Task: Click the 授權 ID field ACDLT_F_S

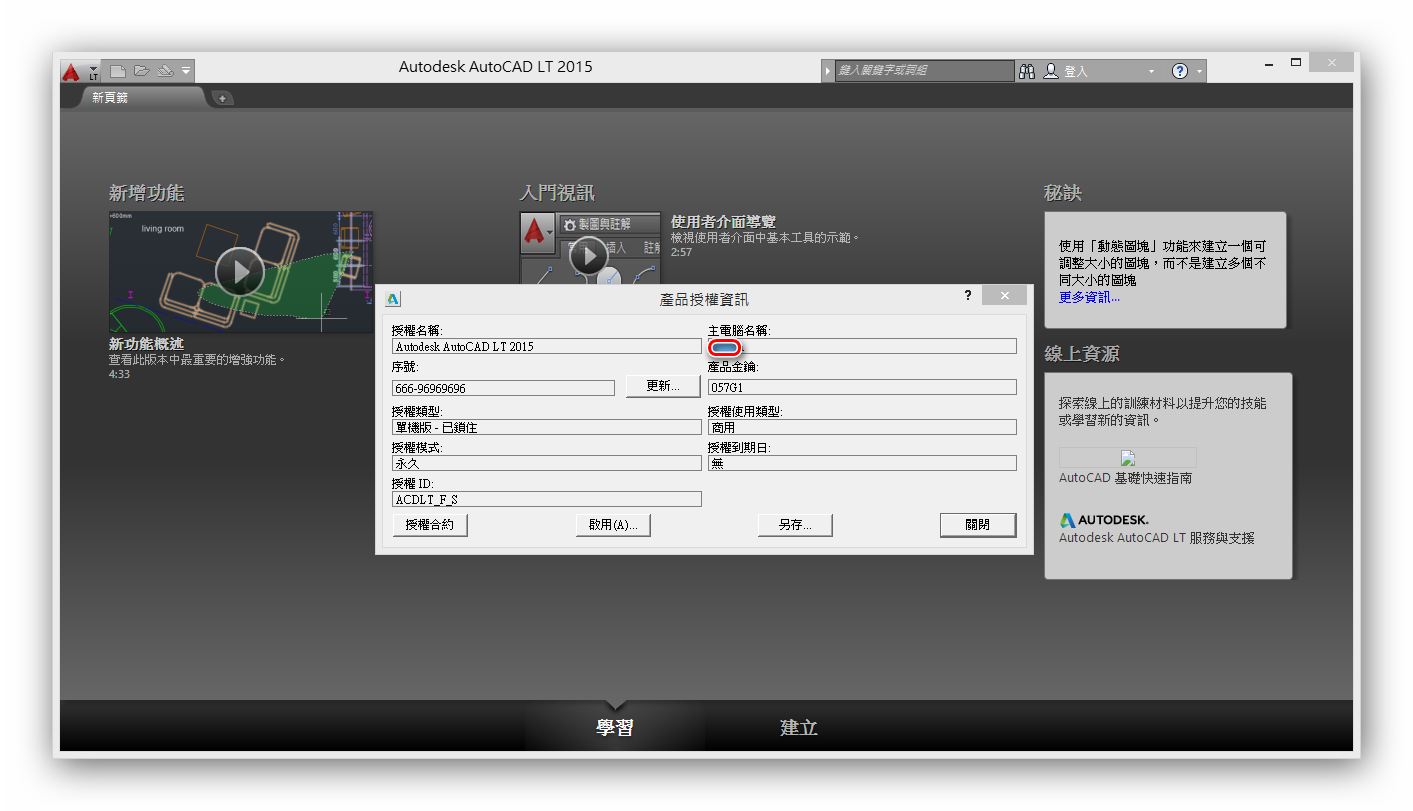Action: pyautogui.click(x=547, y=499)
